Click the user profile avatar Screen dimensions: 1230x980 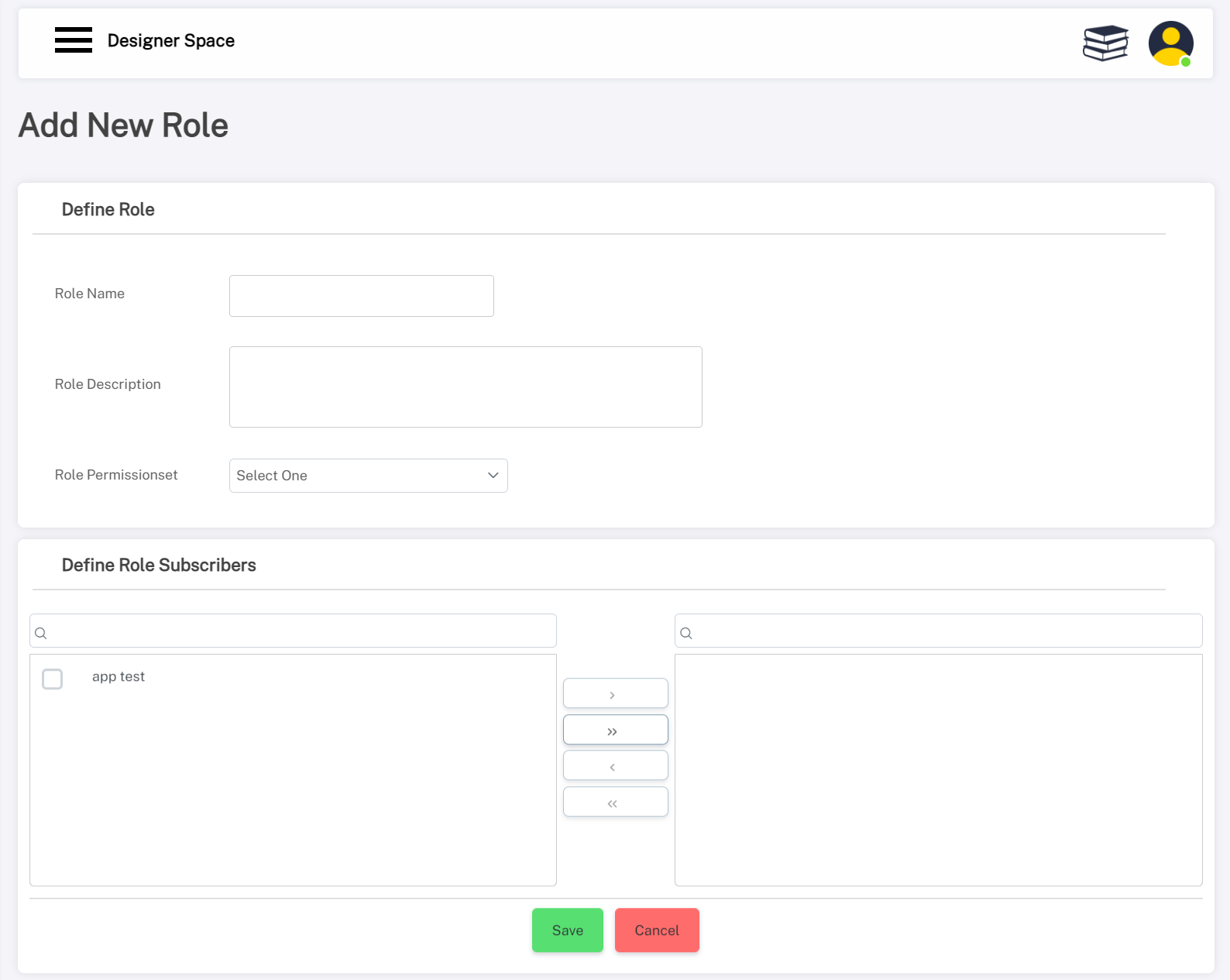pyautogui.click(x=1170, y=43)
